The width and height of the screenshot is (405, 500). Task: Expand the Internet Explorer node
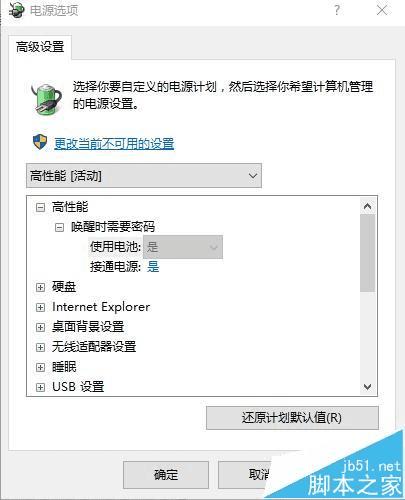click(x=40, y=307)
